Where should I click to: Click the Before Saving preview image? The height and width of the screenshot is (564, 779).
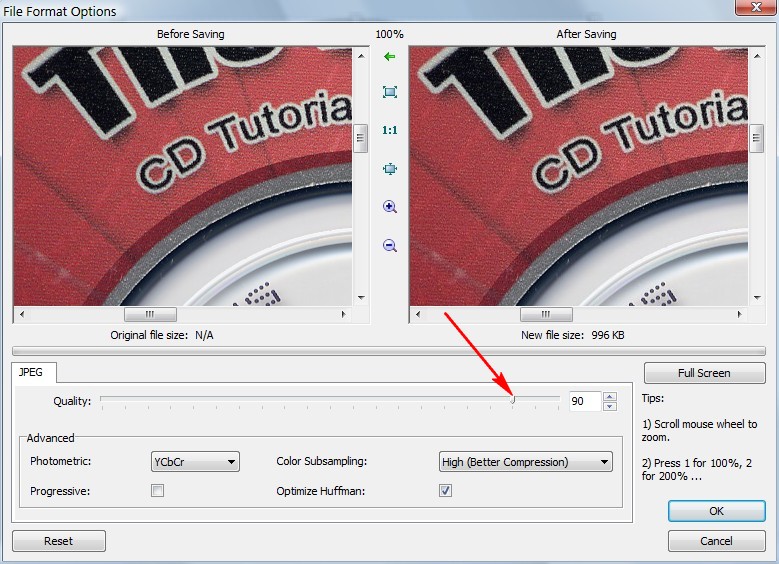tap(183, 176)
